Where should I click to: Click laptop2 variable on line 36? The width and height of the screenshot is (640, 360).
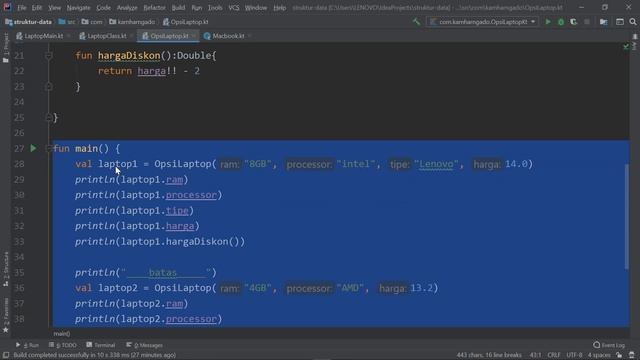point(118,288)
